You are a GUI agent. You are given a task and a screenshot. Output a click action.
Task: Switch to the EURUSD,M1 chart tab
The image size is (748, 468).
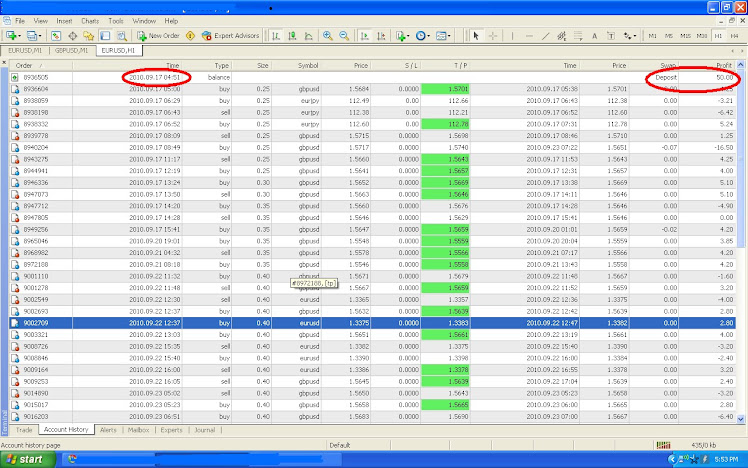(24, 51)
